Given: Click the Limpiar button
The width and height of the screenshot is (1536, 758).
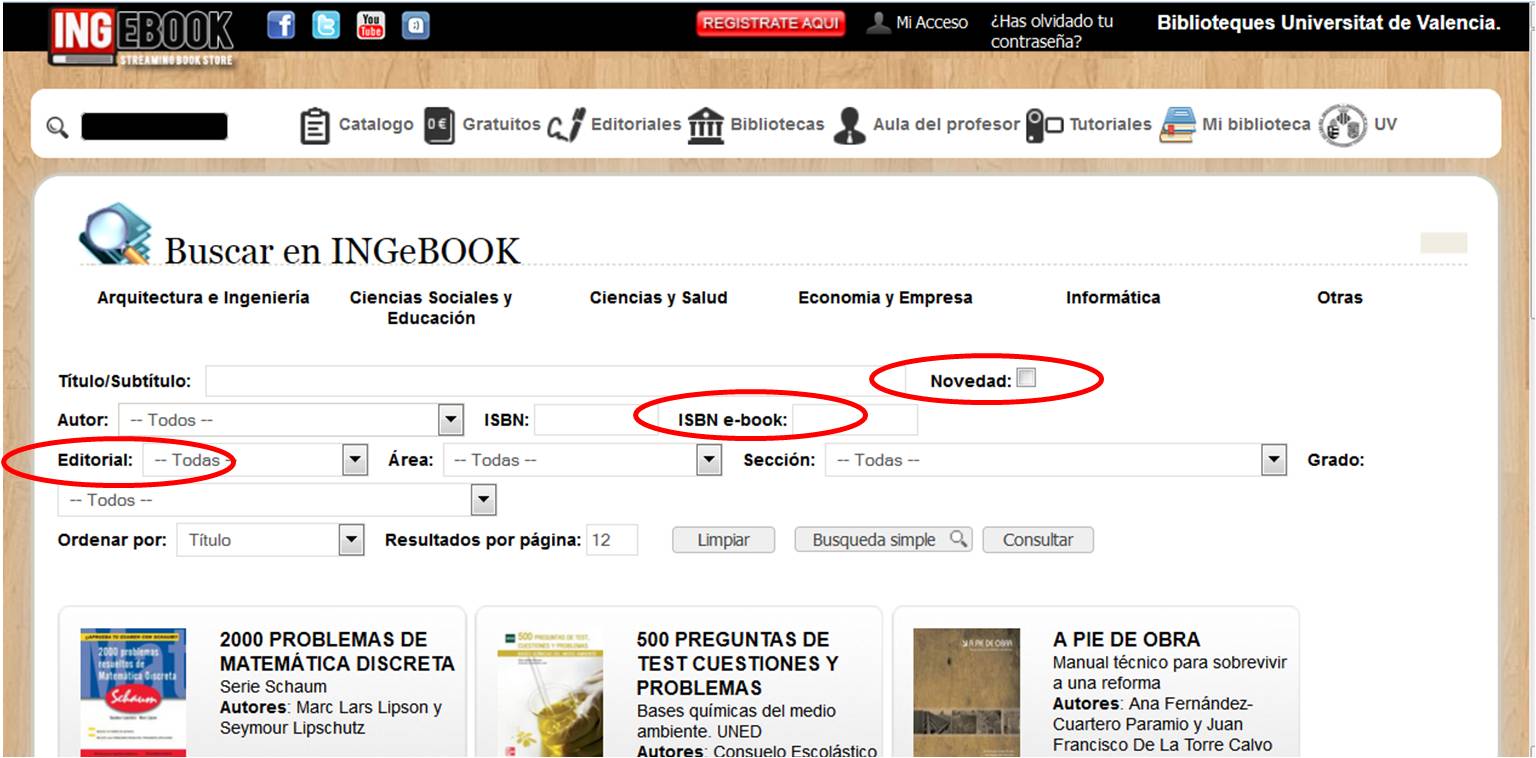Looking at the screenshot, I should coord(723,540).
